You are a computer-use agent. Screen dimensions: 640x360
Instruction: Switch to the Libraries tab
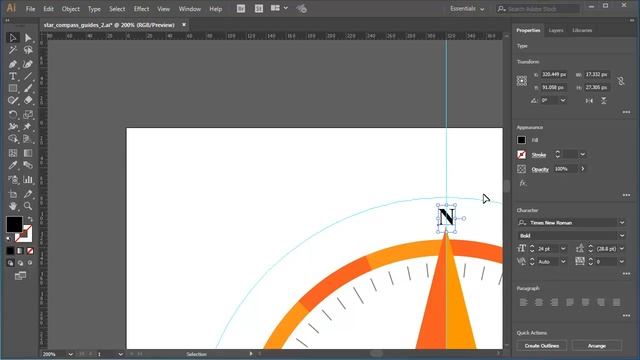[x=582, y=30]
